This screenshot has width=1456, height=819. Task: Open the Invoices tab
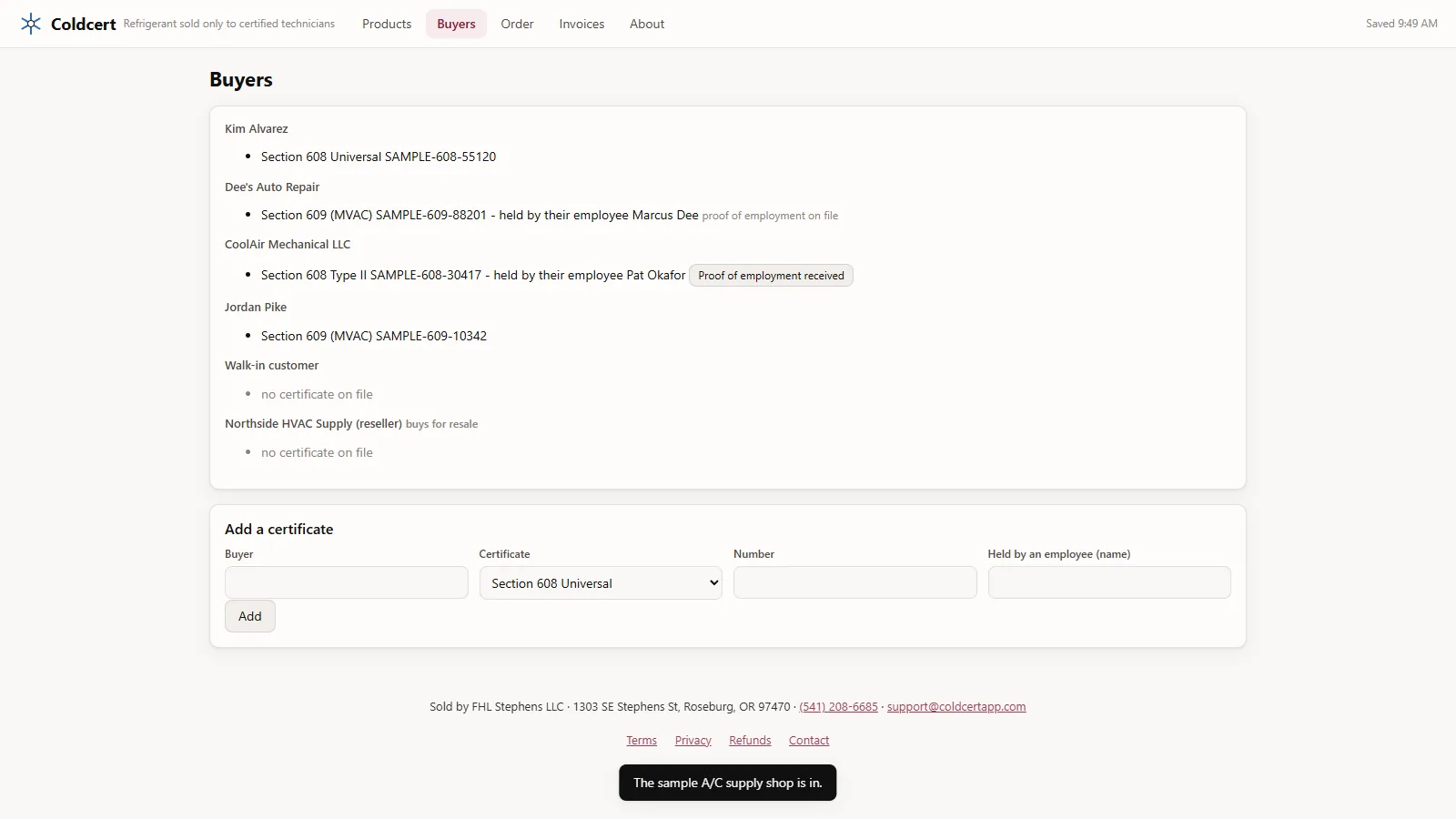point(581,24)
